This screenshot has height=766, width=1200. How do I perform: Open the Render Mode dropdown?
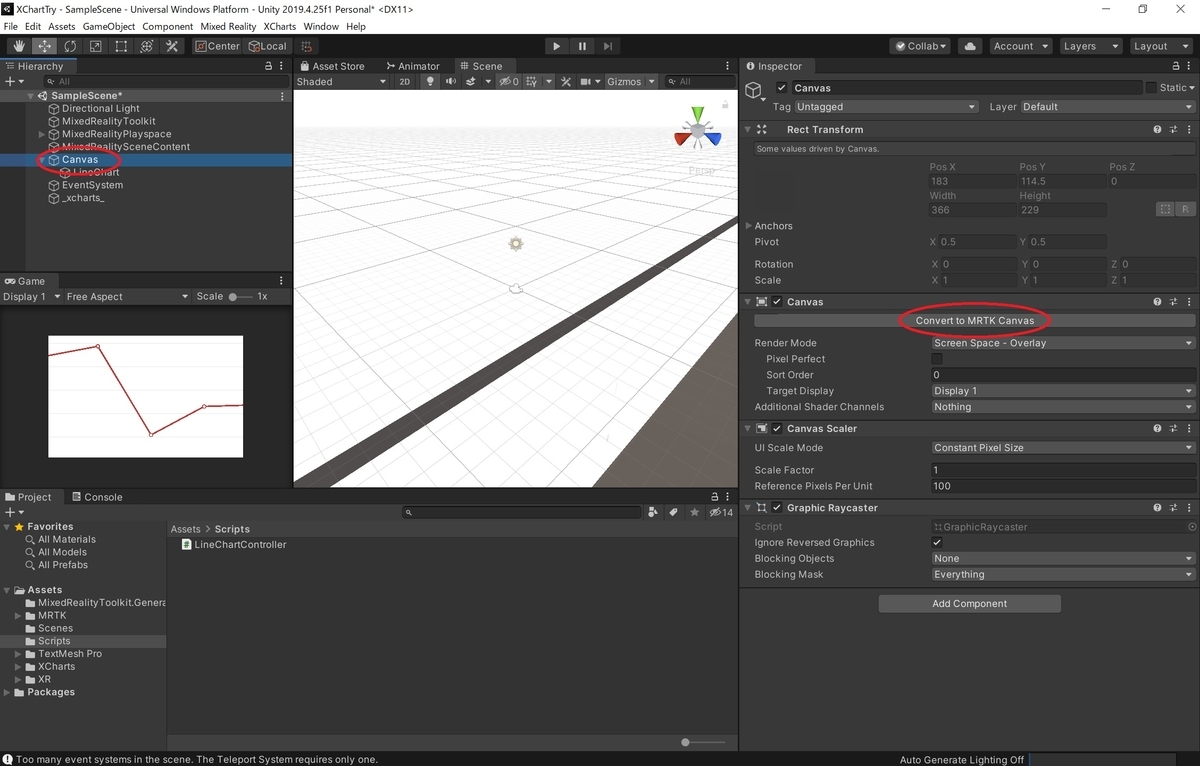[x=1062, y=342]
